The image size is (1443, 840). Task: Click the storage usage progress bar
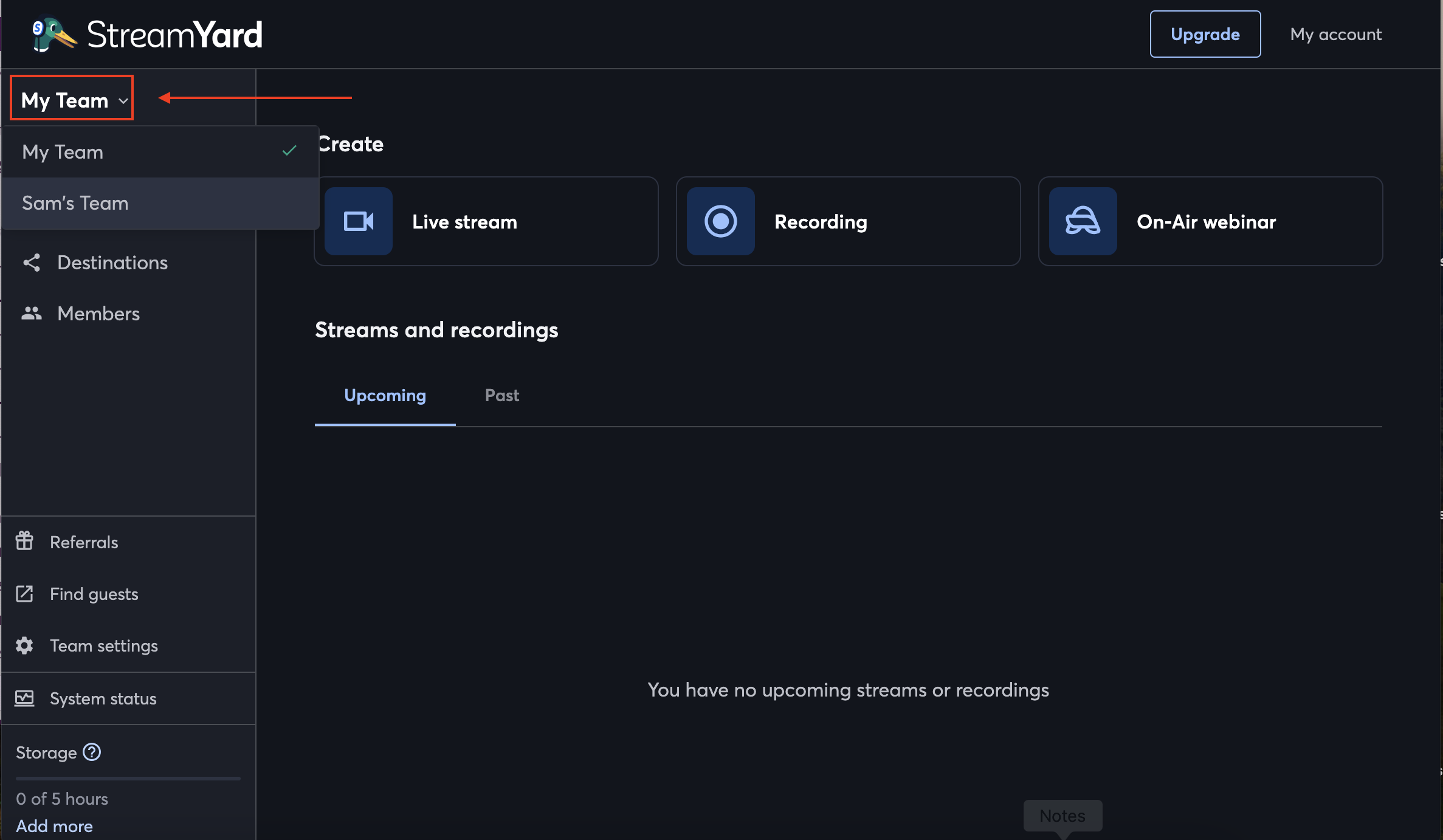pos(128,778)
